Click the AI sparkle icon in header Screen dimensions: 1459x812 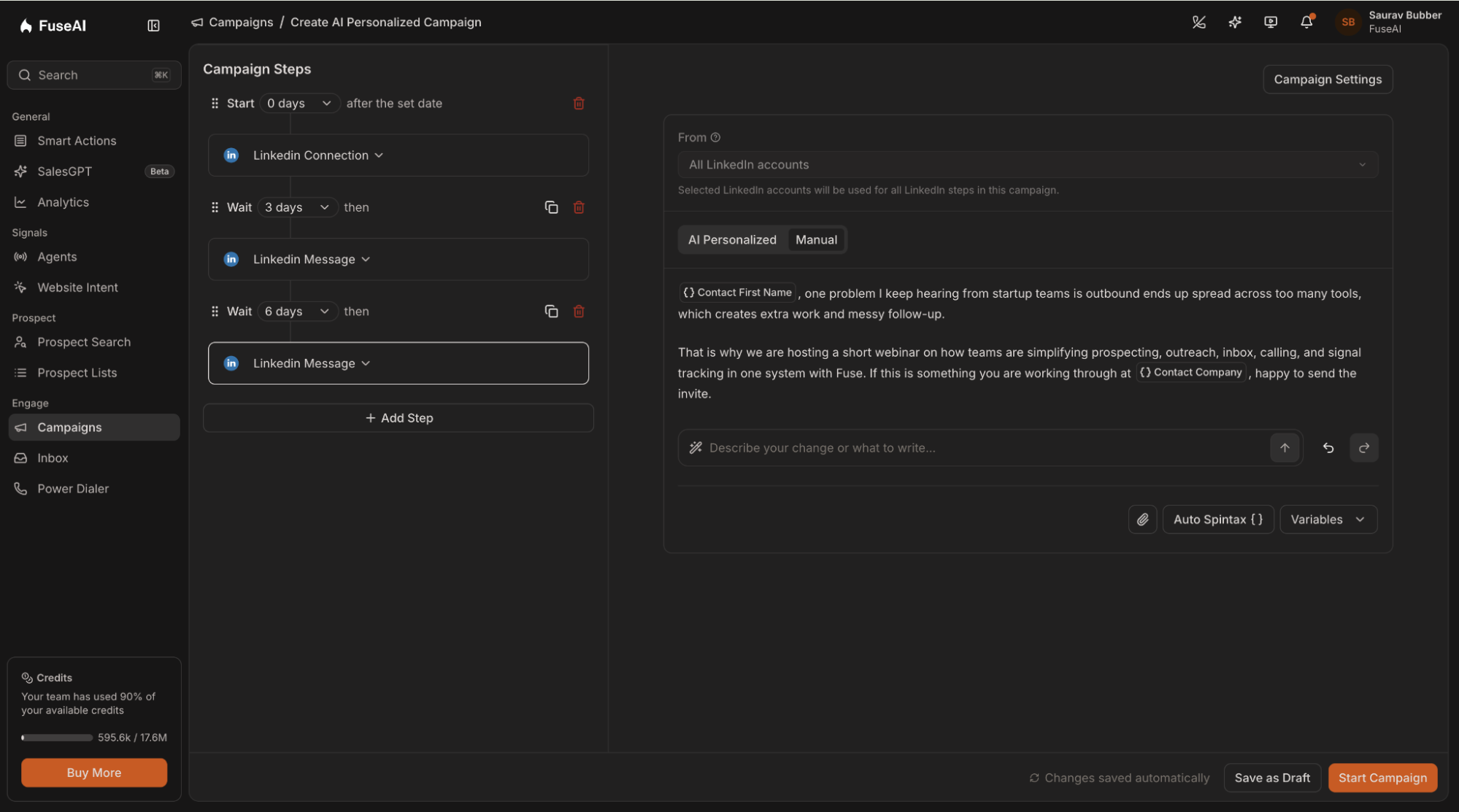tap(1234, 22)
